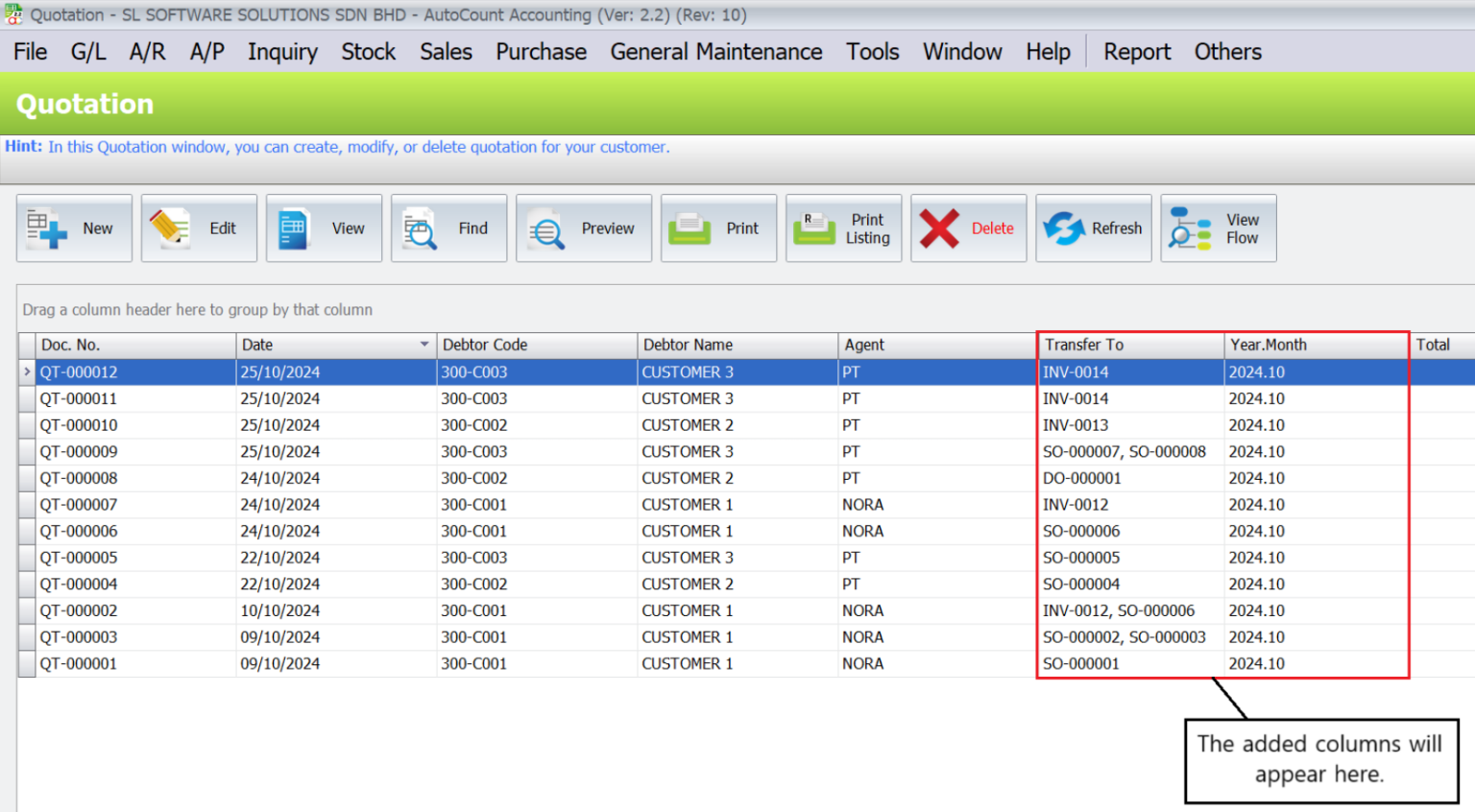Screen dimensions: 1475x812
Task: Open the Inquiry menu
Action: tap(282, 52)
